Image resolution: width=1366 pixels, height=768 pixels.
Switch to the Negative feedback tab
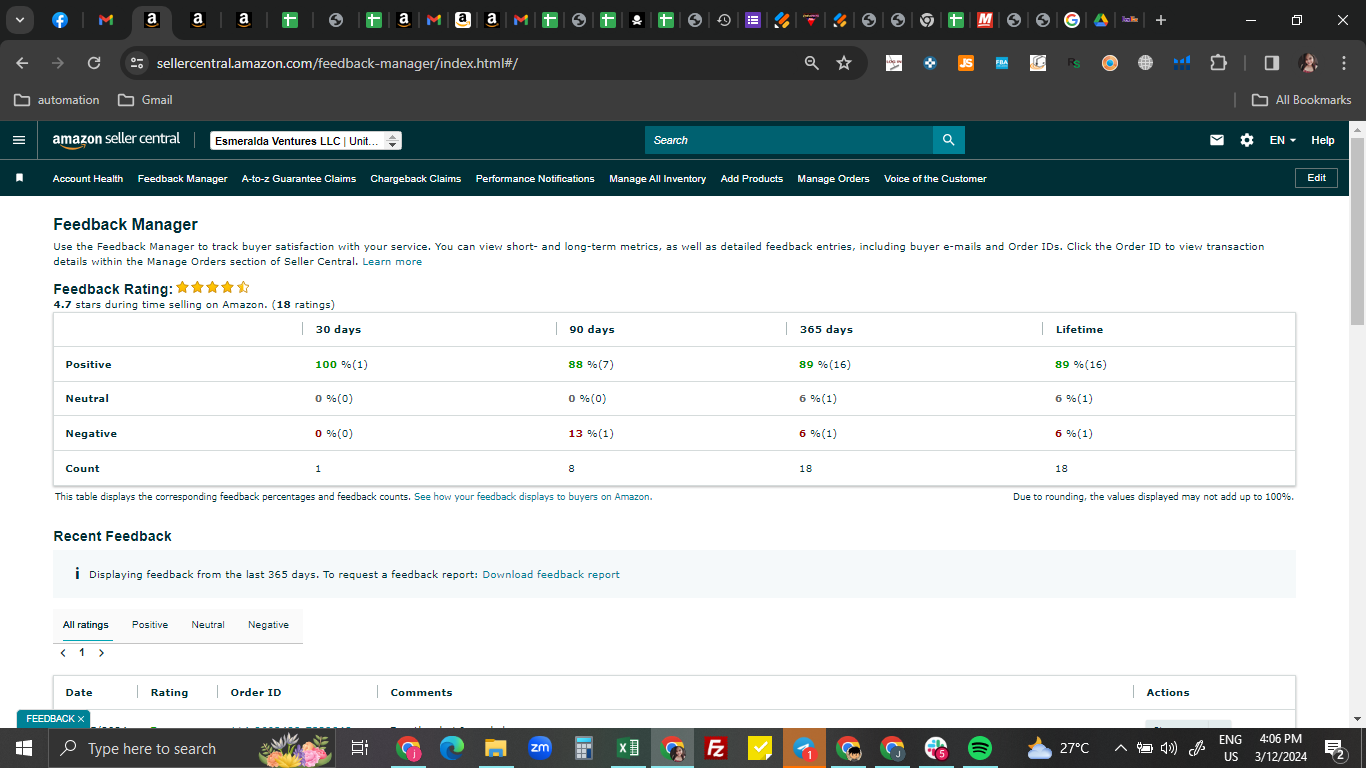pyautogui.click(x=268, y=625)
